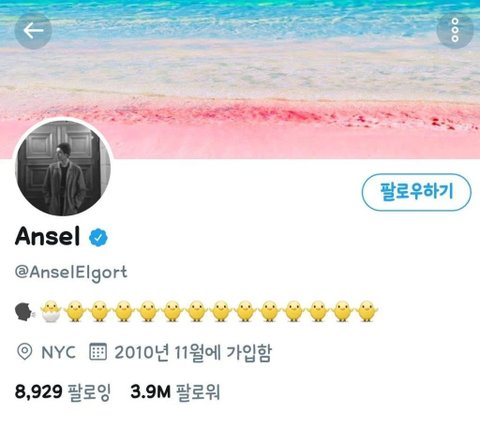Tap the second baby chick emoji
The width and height of the screenshot is (480, 427).
coord(99,311)
